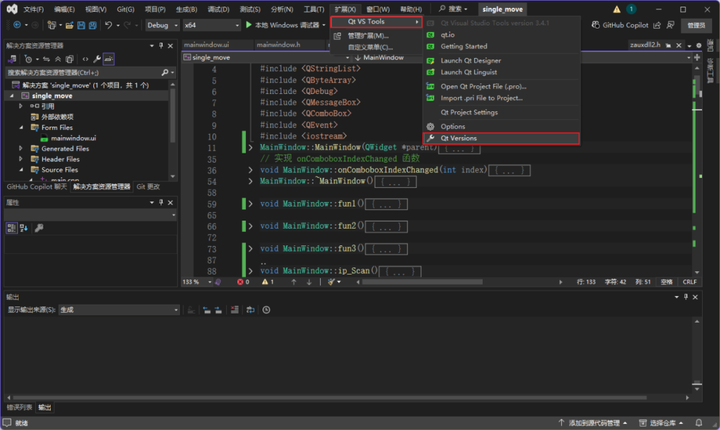Click the gear icon right of document tabs
The height and width of the screenshot is (430, 720).
[x=698, y=45]
